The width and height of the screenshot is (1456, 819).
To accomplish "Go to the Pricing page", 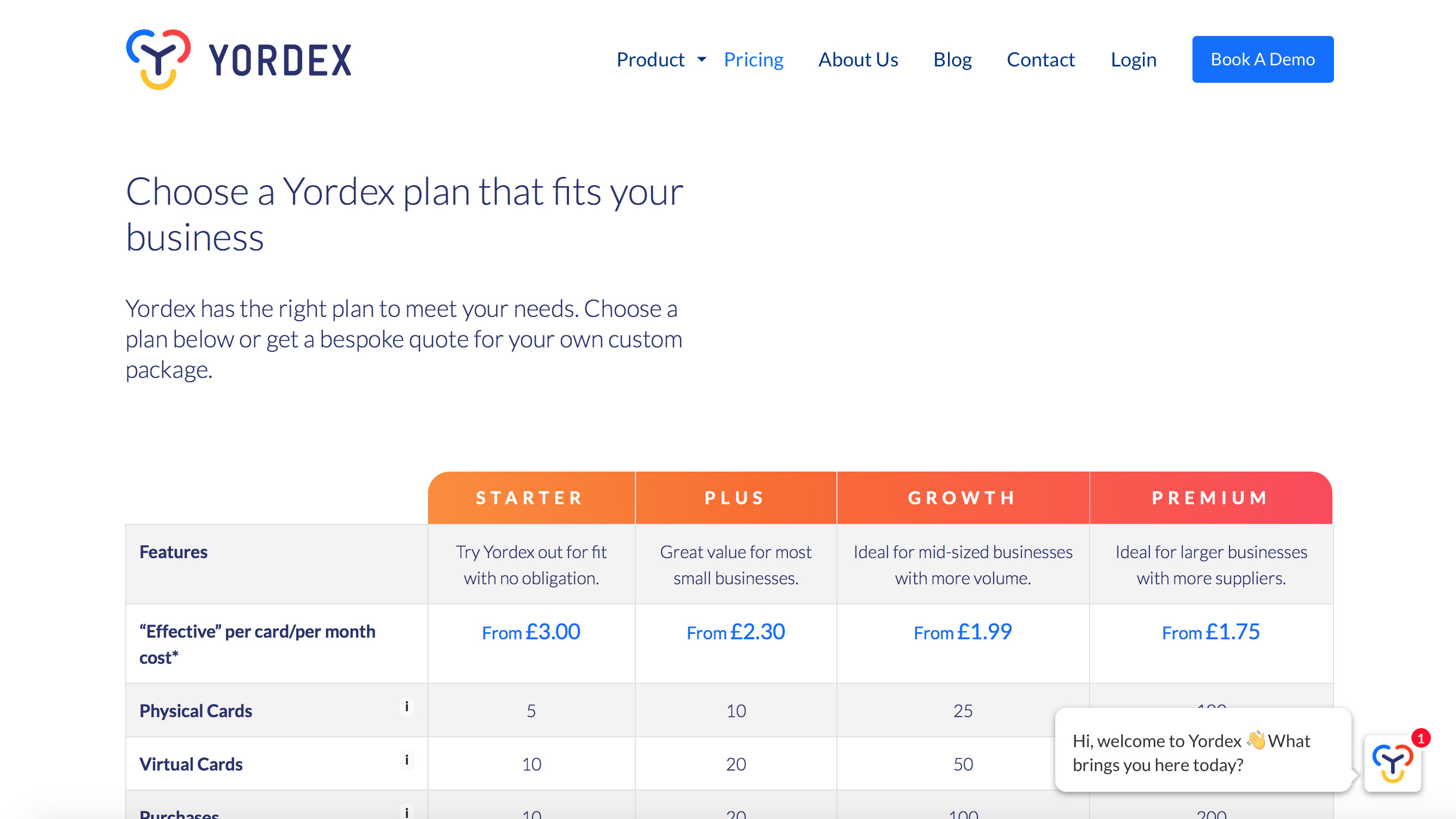I will coord(754,59).
